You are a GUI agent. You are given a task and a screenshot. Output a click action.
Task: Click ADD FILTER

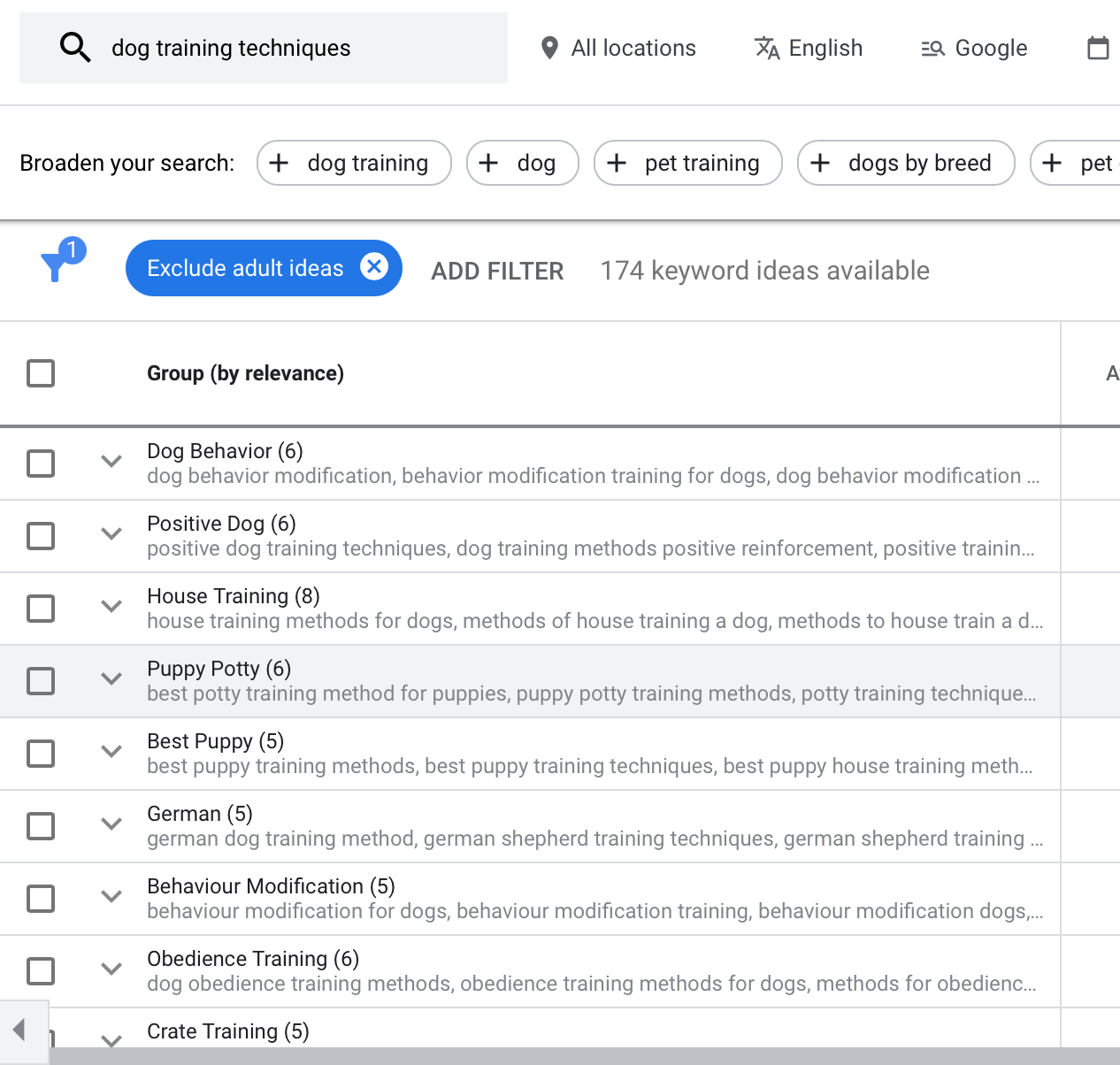pyautogui.click(x=497, y=271)
